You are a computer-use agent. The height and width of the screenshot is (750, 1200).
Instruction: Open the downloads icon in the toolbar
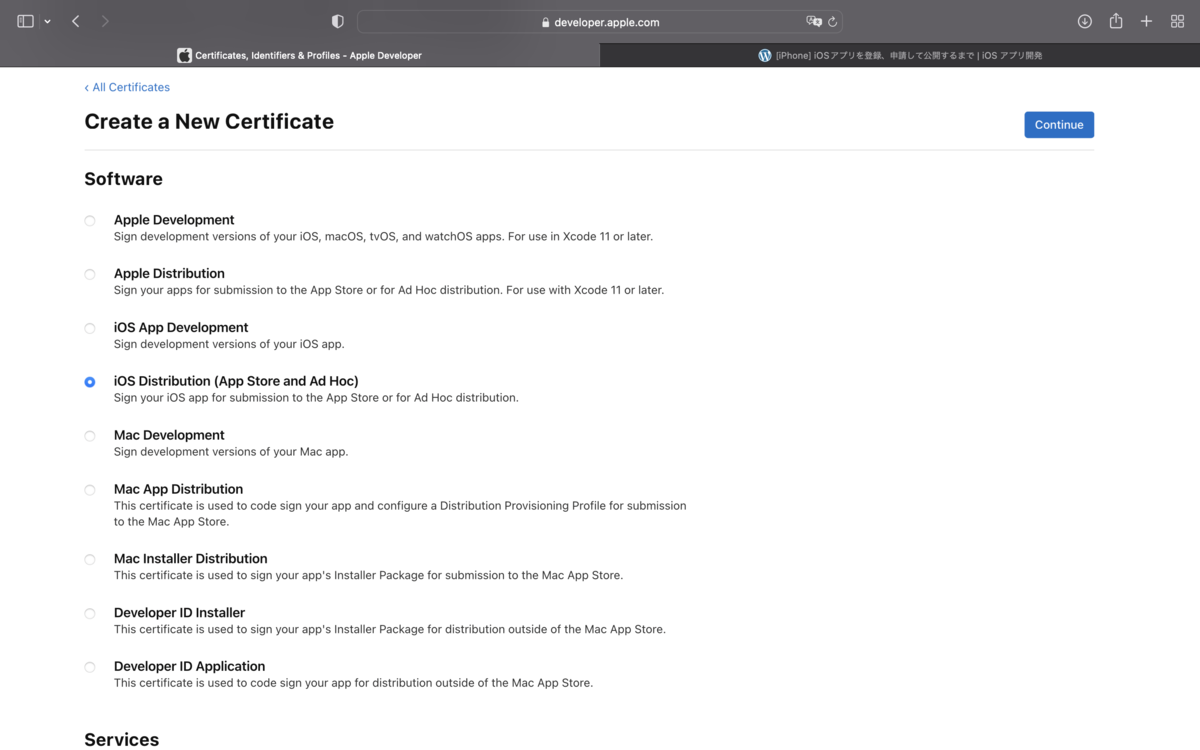coord(1085,21)
